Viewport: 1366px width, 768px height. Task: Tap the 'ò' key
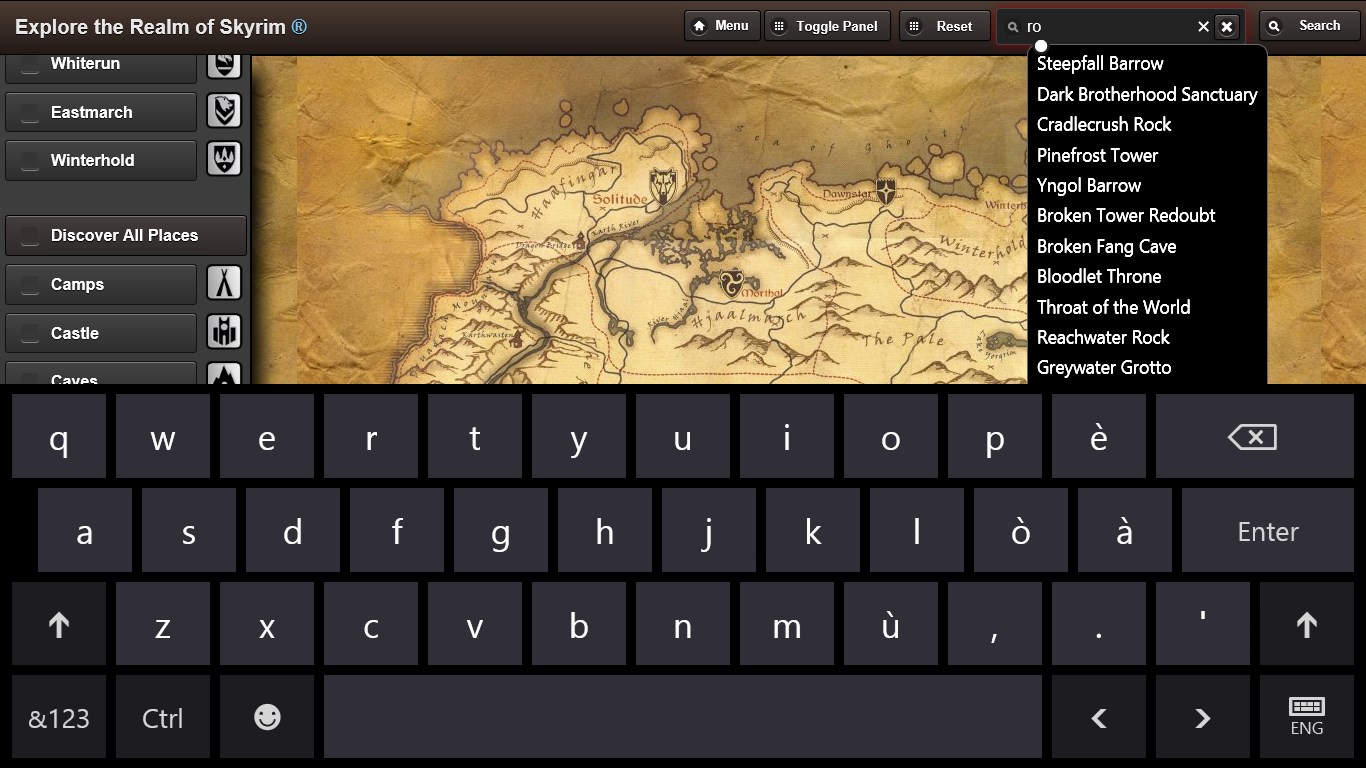[x=1021, y=531]
